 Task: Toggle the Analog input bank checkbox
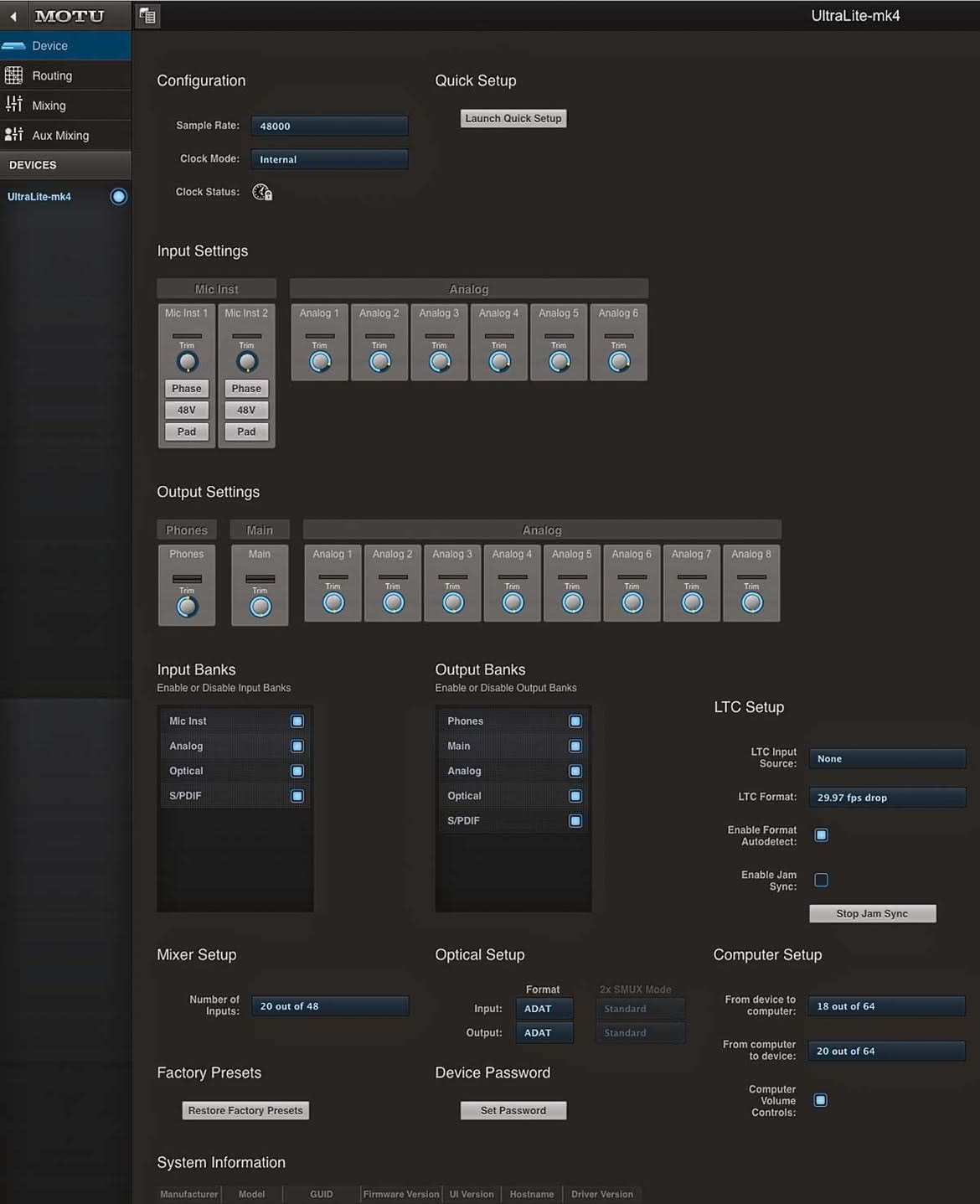pos(297,747)
